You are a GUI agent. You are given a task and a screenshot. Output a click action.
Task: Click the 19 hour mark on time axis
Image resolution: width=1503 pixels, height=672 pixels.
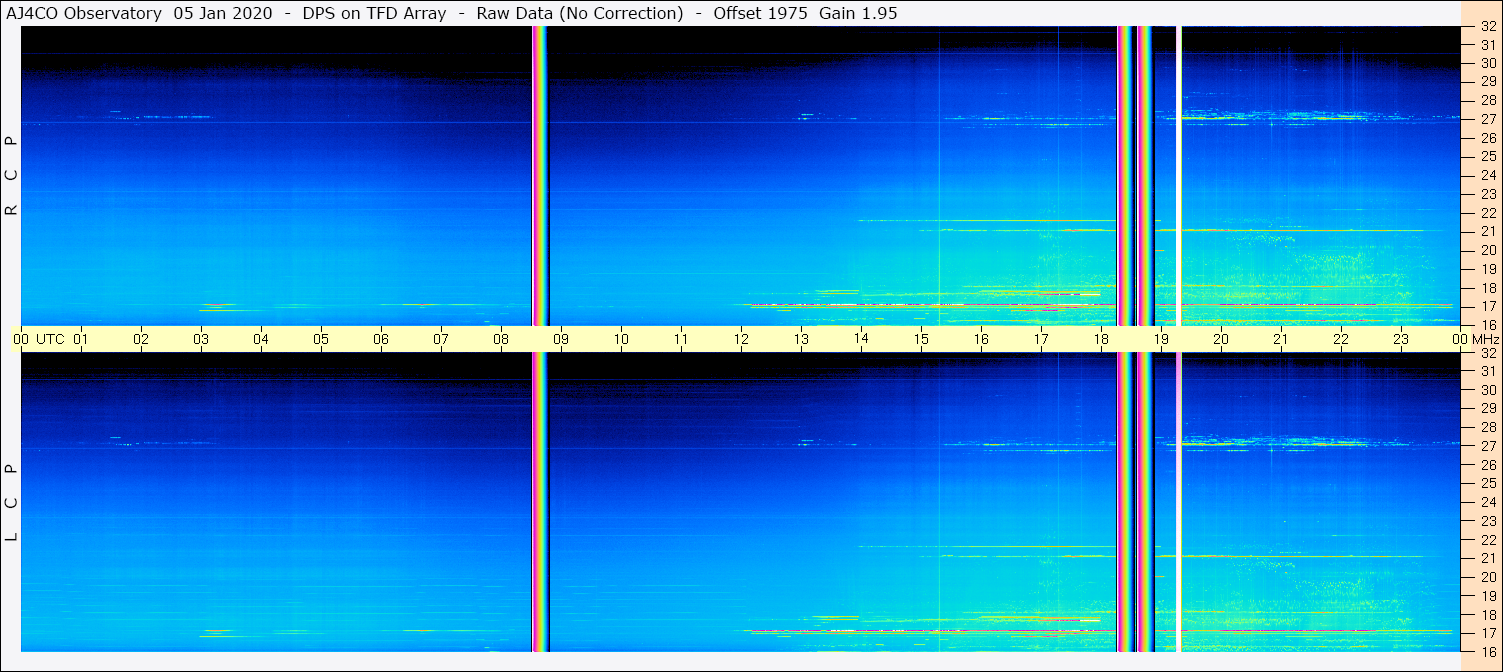[x=1161, y=339]
